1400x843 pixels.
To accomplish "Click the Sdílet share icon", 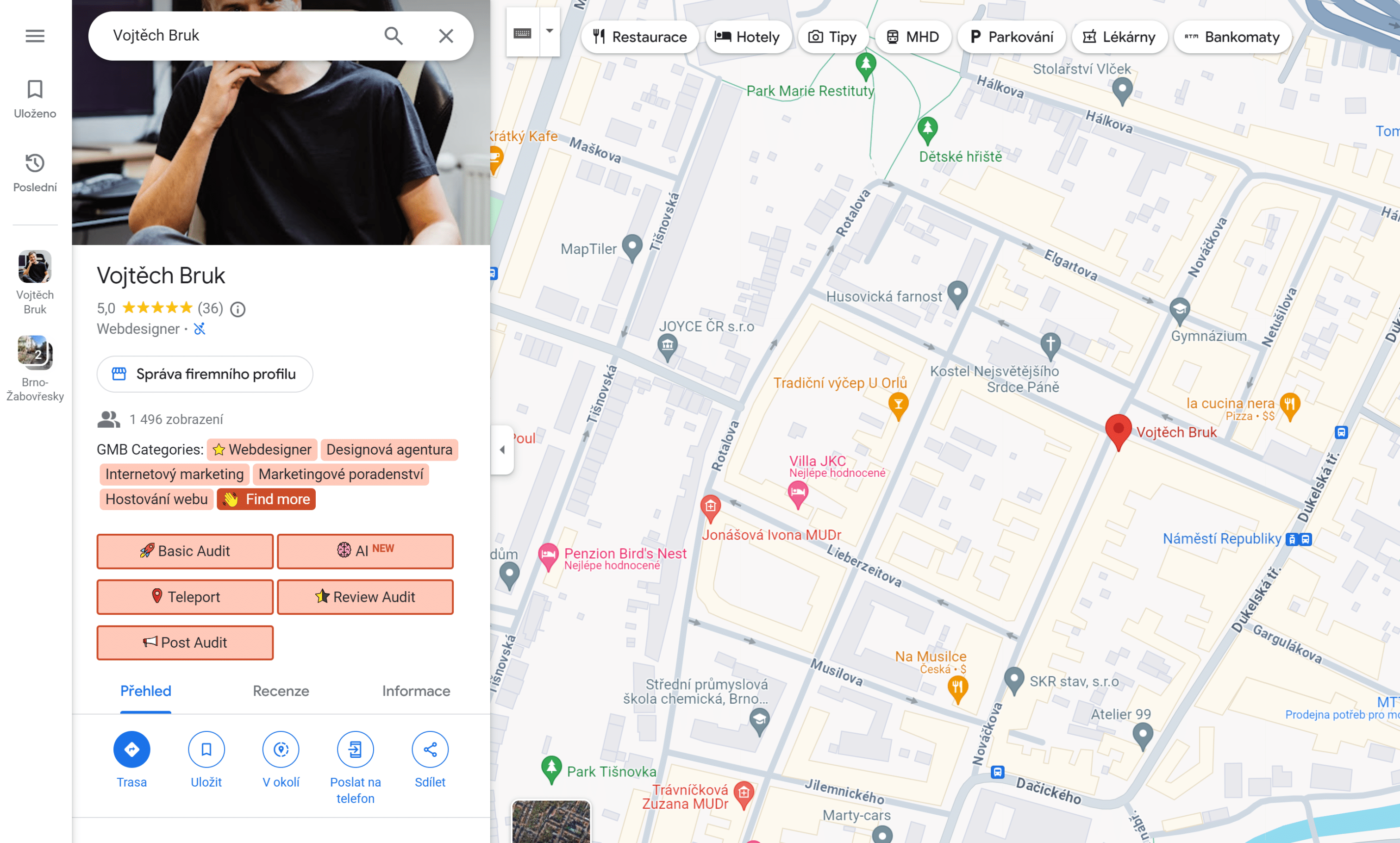I will click(430, 749).
